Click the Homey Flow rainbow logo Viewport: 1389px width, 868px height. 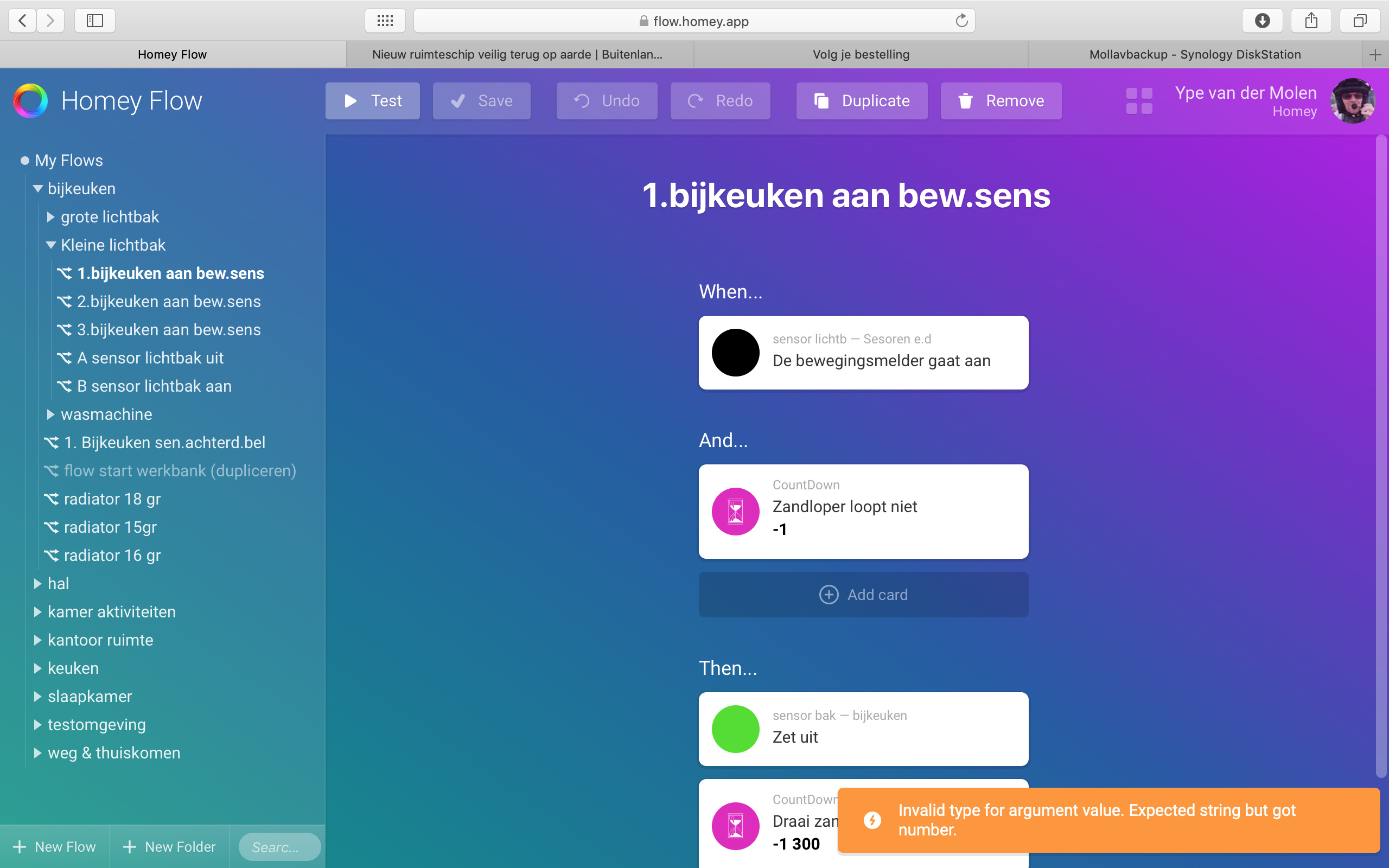click(x=30, y=101)
